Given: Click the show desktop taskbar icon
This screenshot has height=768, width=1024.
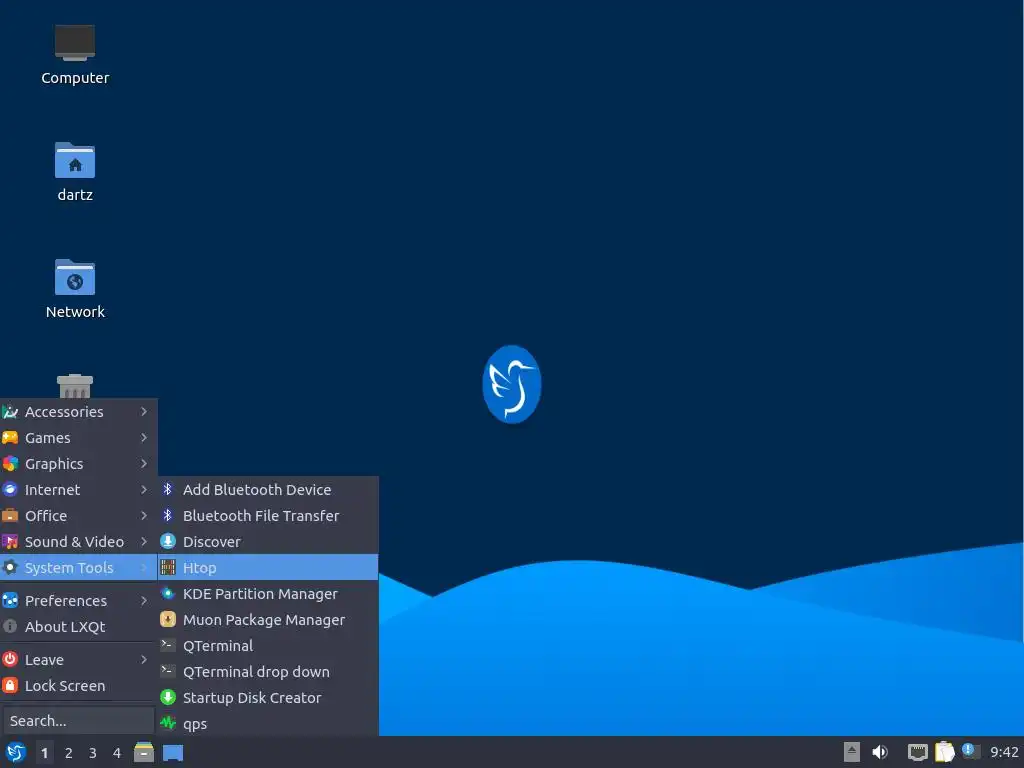Looking at the screenshot, I should point(173,753).
